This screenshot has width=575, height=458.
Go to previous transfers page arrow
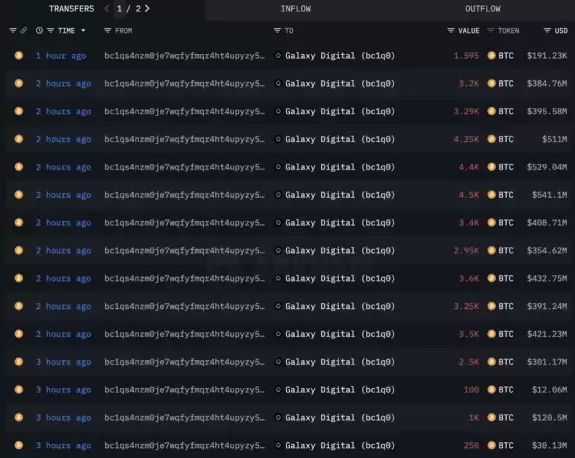coord(107,8)
